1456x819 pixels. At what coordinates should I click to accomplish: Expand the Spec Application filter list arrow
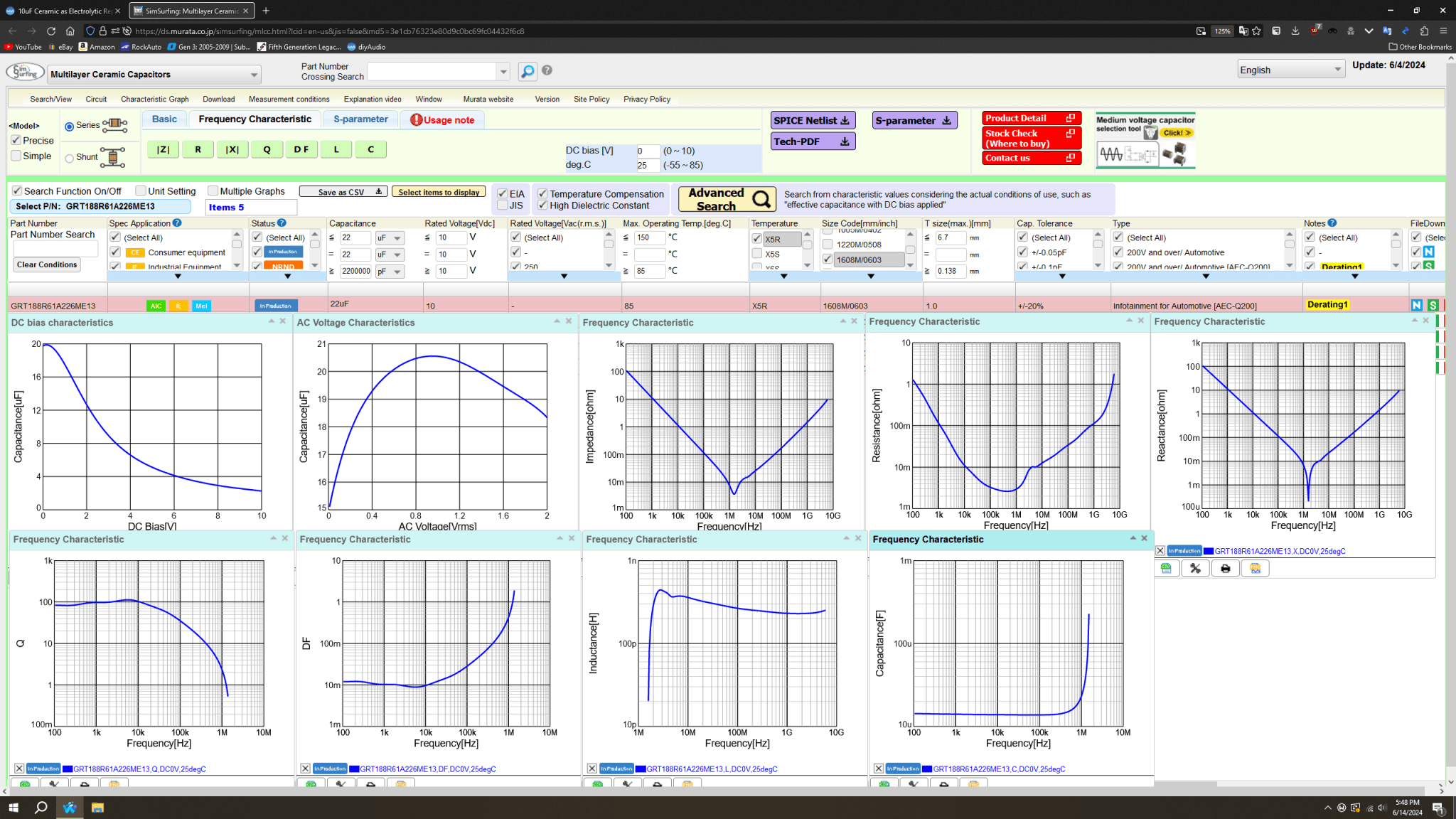pos(178,277)
